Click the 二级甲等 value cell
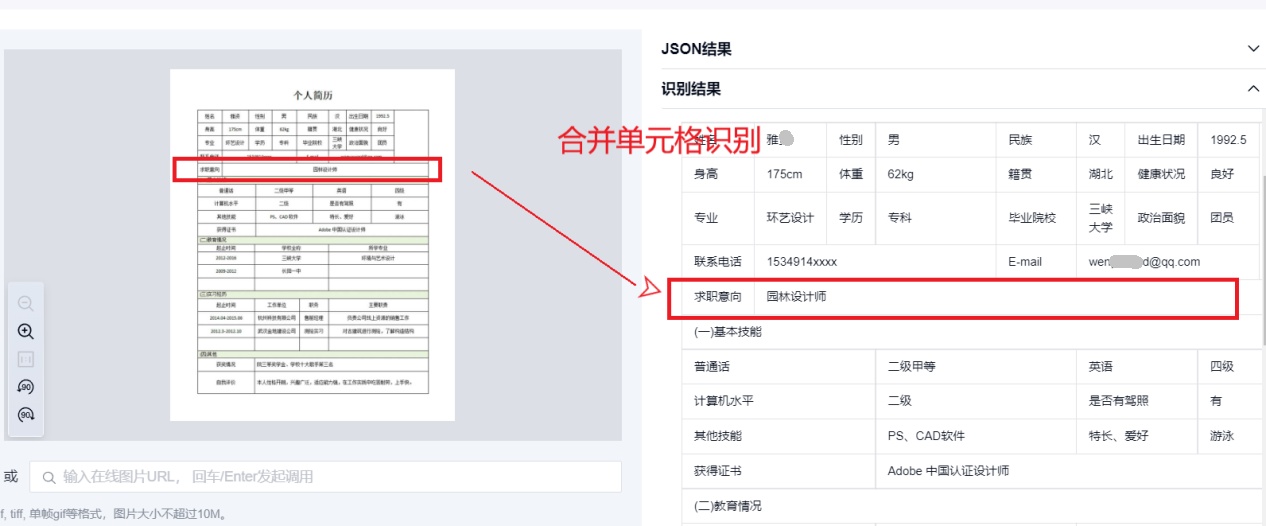 (976, 367)
